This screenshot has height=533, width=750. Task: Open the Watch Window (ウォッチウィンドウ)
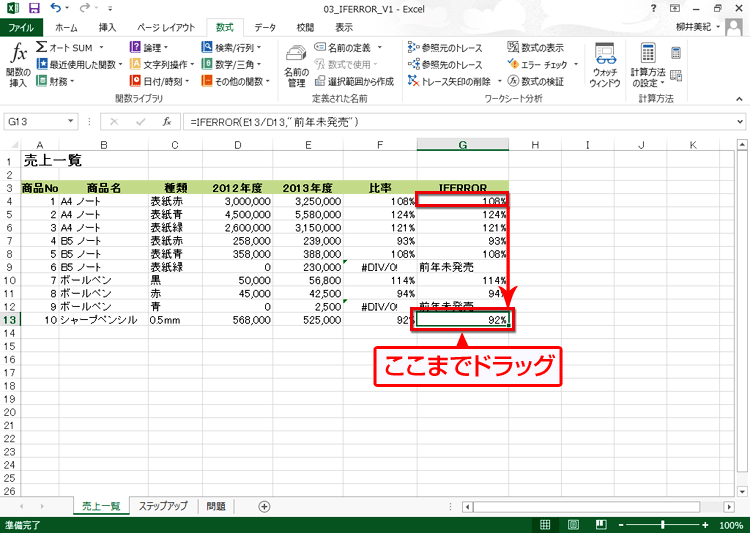605,65
